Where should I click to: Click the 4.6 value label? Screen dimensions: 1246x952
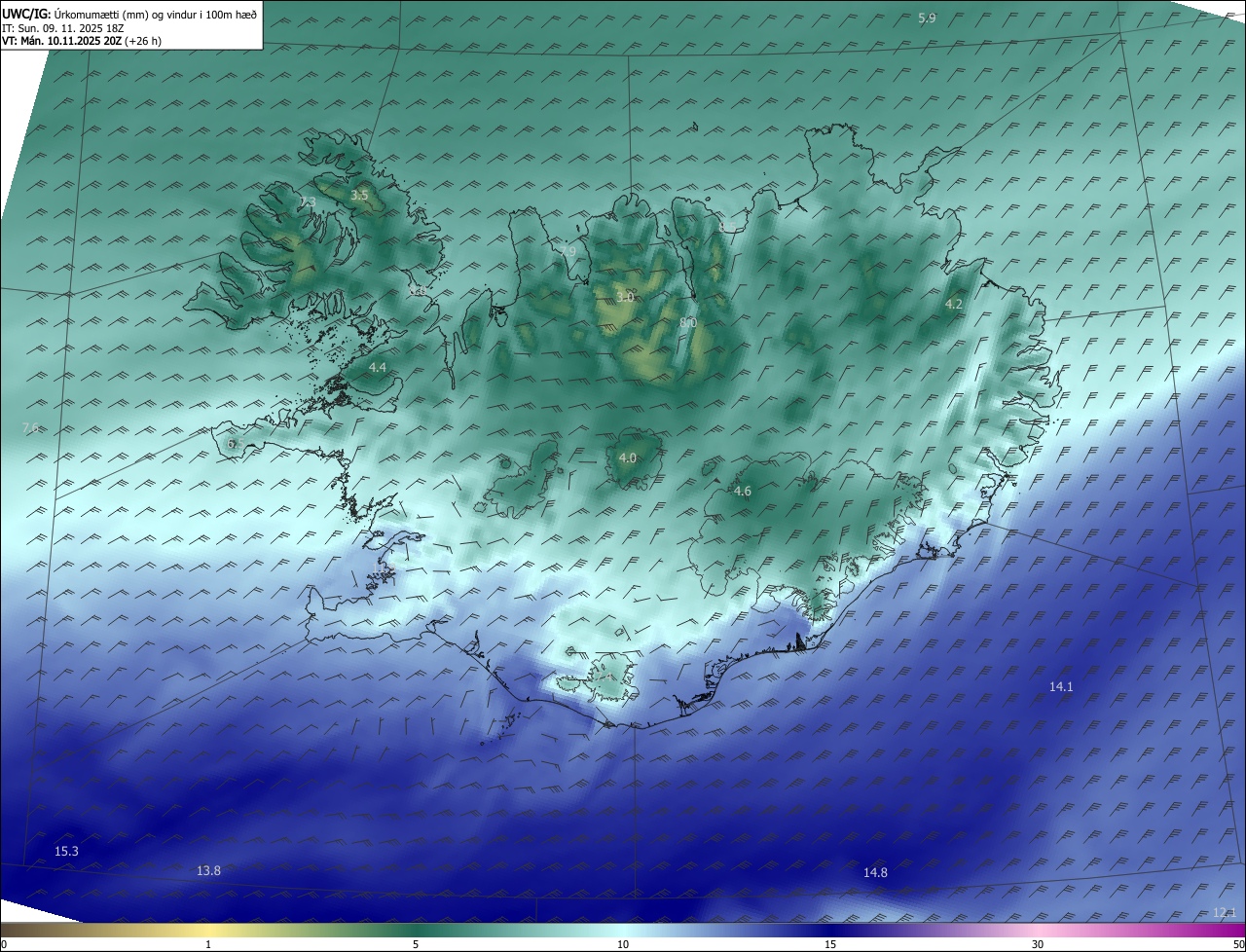(x=743, y=492)
